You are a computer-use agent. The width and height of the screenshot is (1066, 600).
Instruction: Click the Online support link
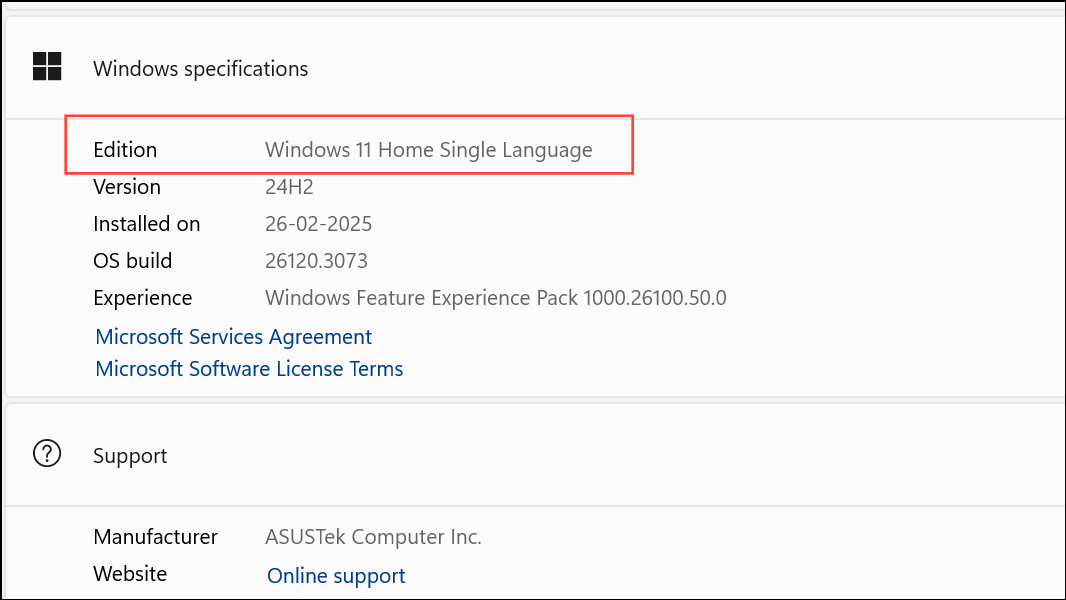pyautogui.click(x=335, y=576)
